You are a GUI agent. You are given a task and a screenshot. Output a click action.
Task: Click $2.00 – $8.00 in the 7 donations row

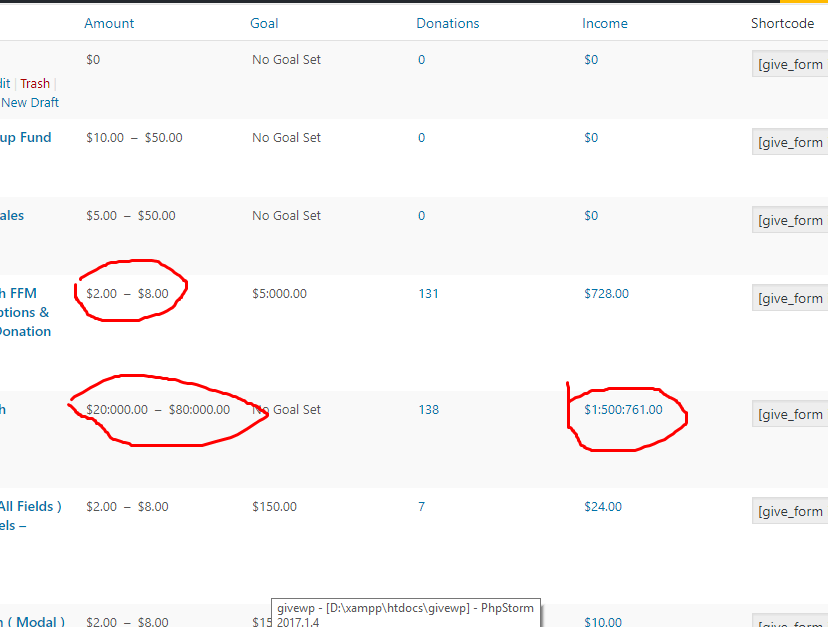127,507
